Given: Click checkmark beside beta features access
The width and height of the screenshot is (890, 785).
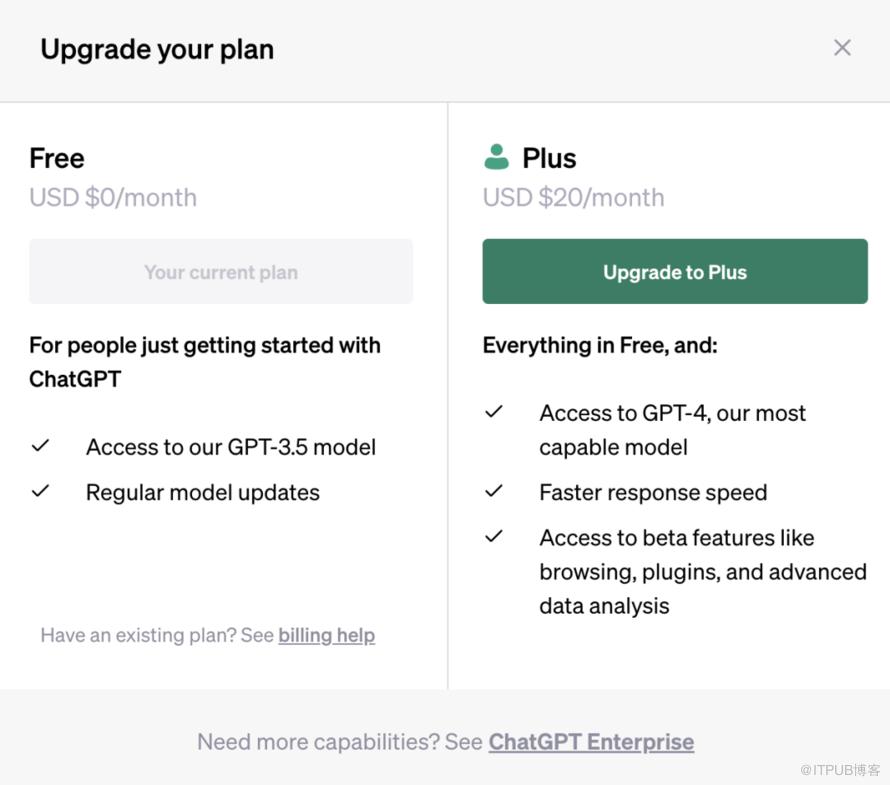Looking at the screenshot, I should click(x=494, y=536).
